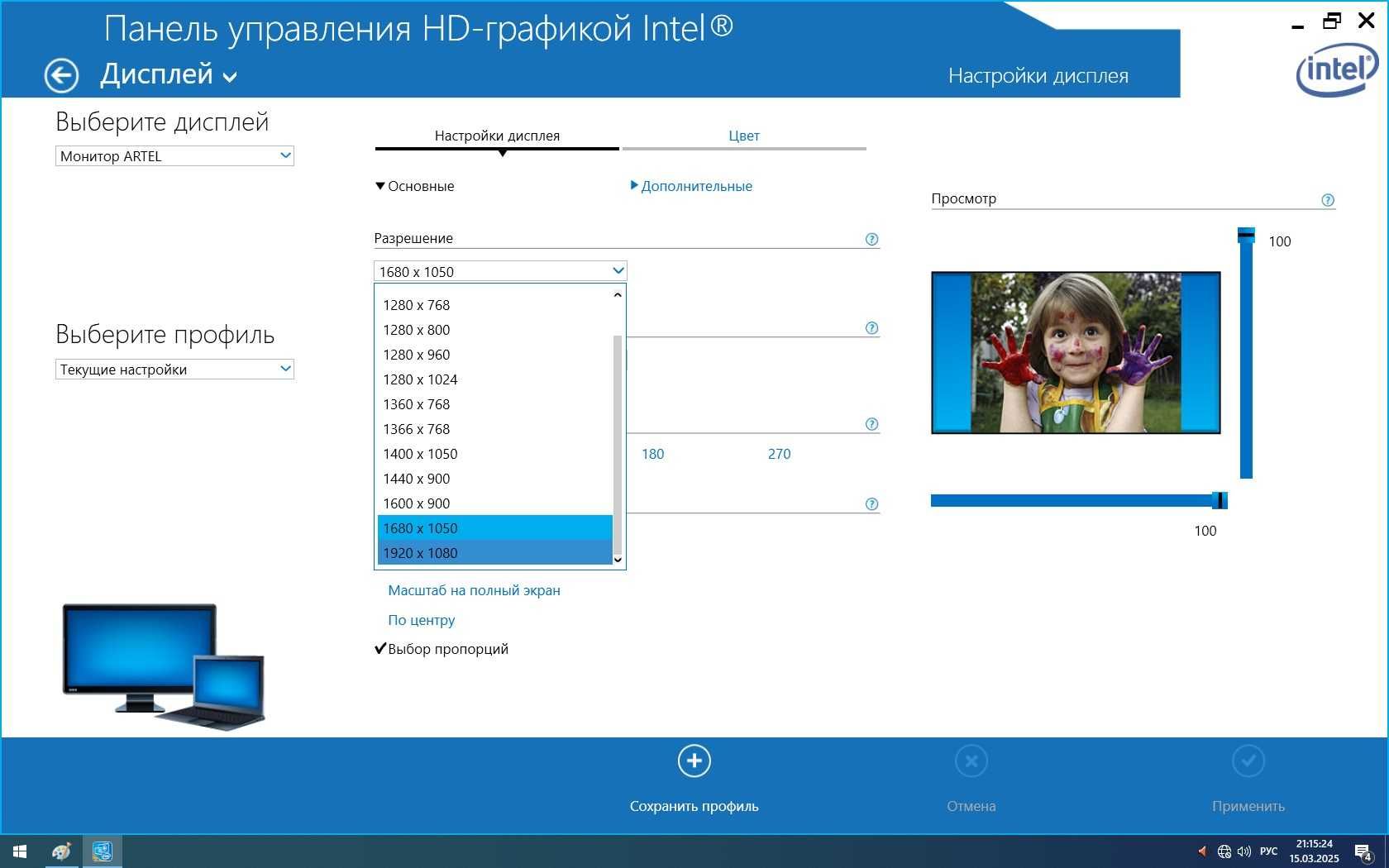Open the notification center icon

1363,852
